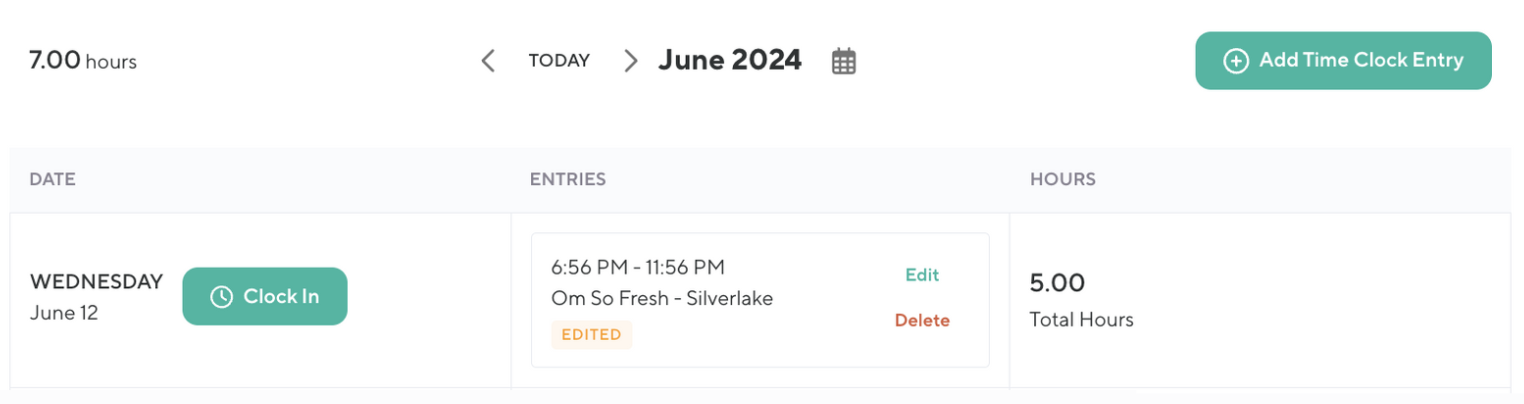Click the ENTRIES column header
Screen dimensions: 1524x404
pyautogui.click(x=567, y=180)
